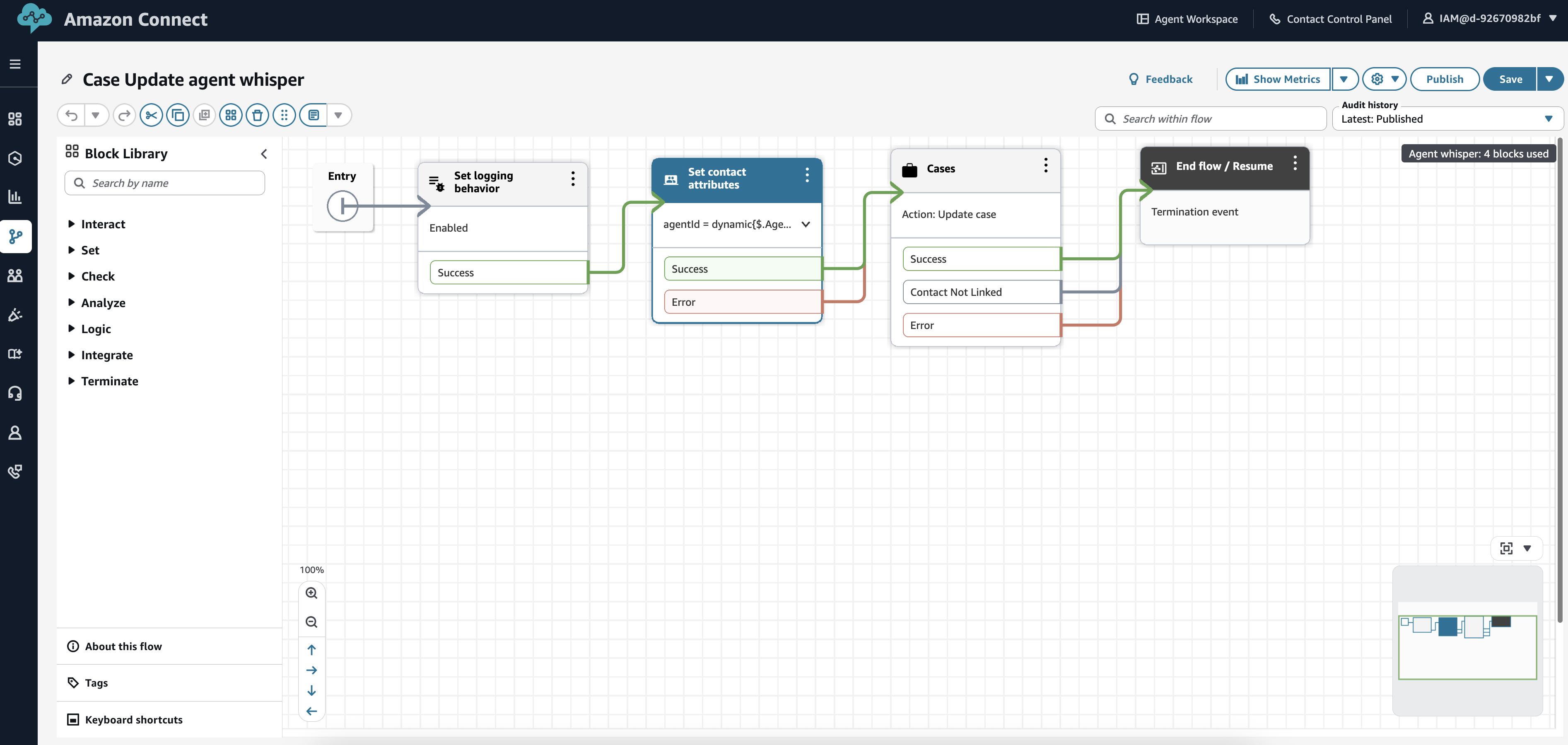The height and width of the screenshot is (745, 1568).
Task: Open the Analytics section in the sidebar
Action: (15, 197)
